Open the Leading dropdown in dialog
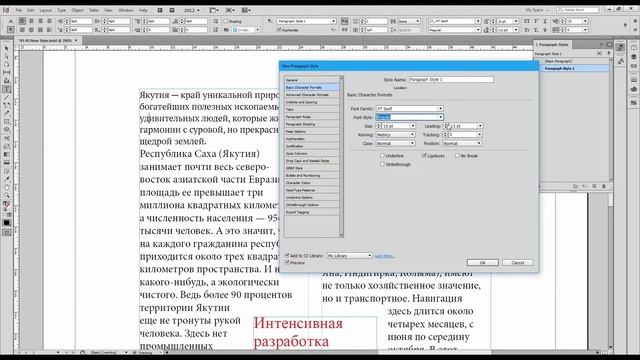The width and height of the screenshot is (640, 360). click(x=480, y=126)
